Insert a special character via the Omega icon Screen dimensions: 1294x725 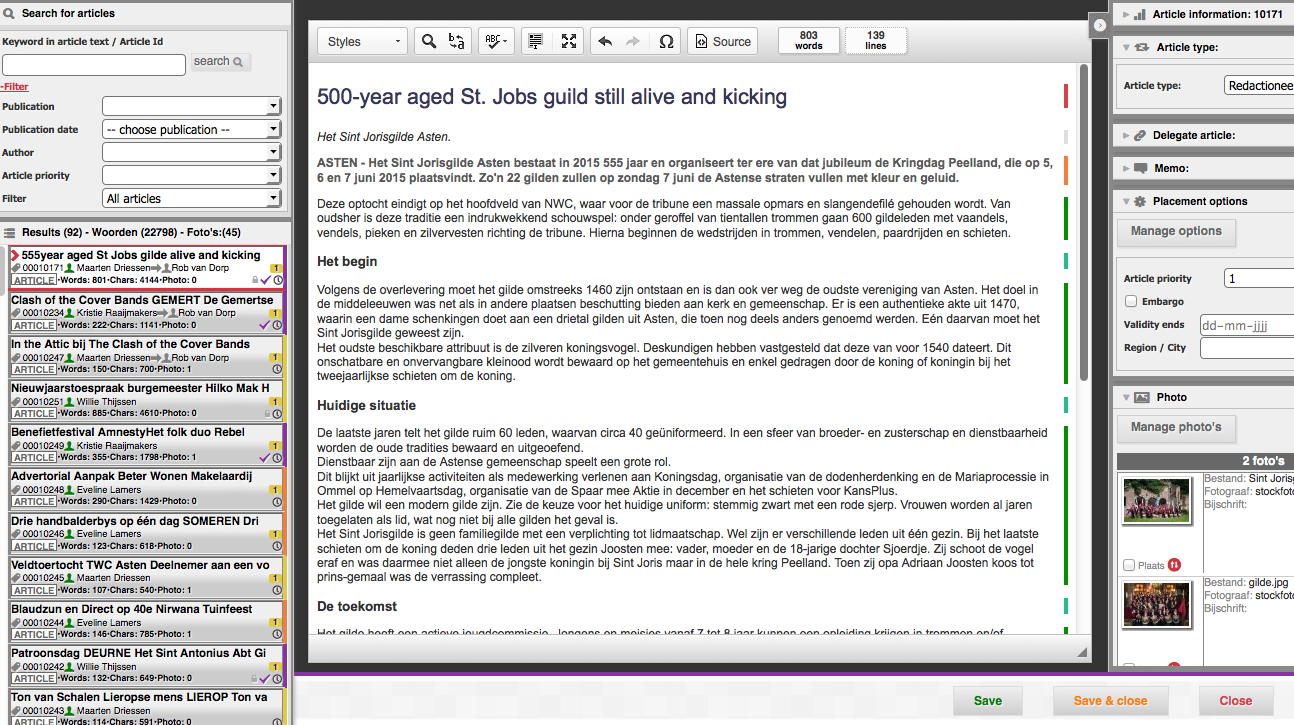point(666,41)
